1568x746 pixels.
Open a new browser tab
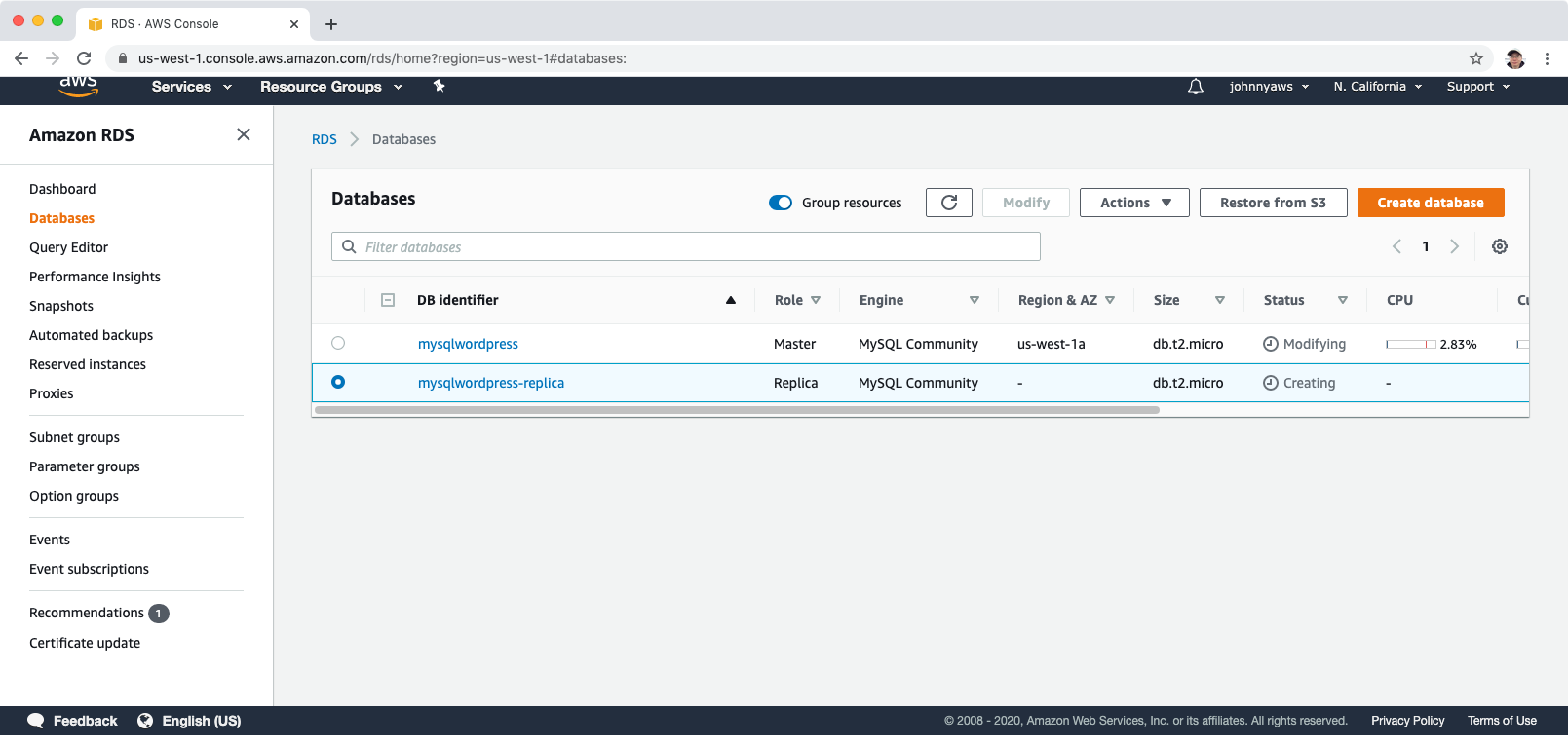point(331,24)
